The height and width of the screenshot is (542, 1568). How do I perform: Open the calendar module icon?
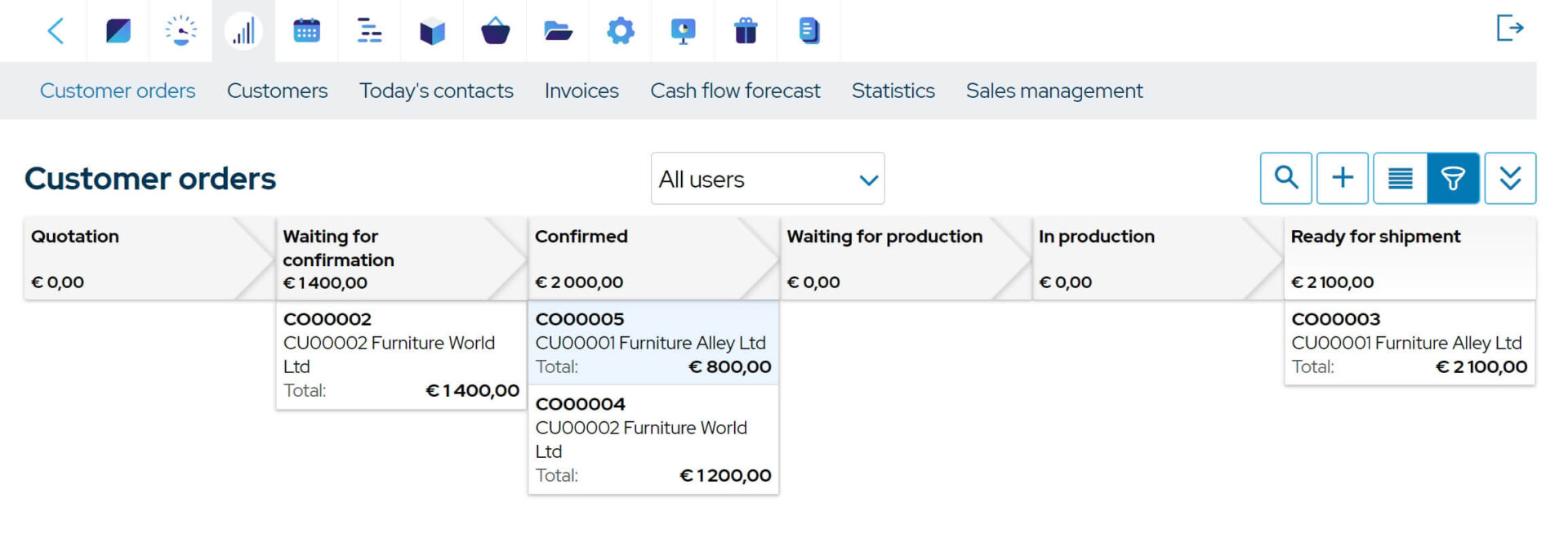coord(306,31)
